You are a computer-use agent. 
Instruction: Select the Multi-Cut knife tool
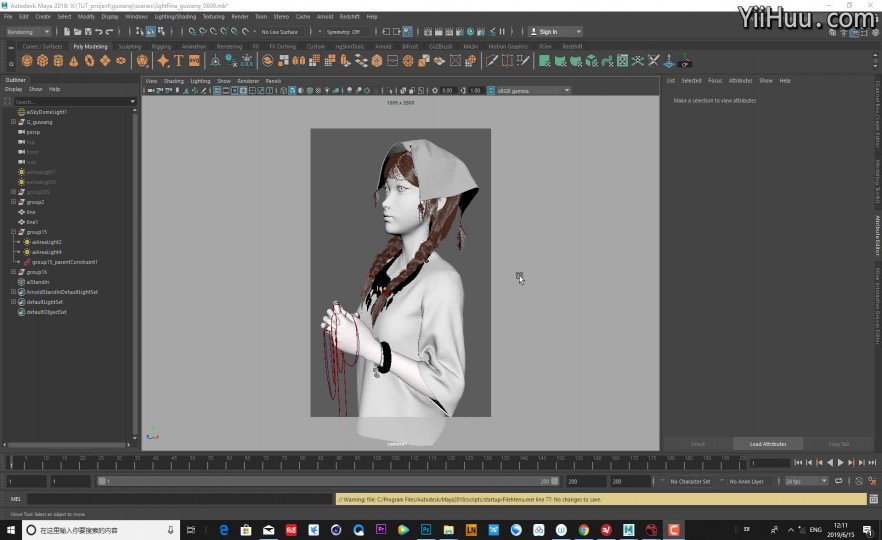[x=492, y=61]
